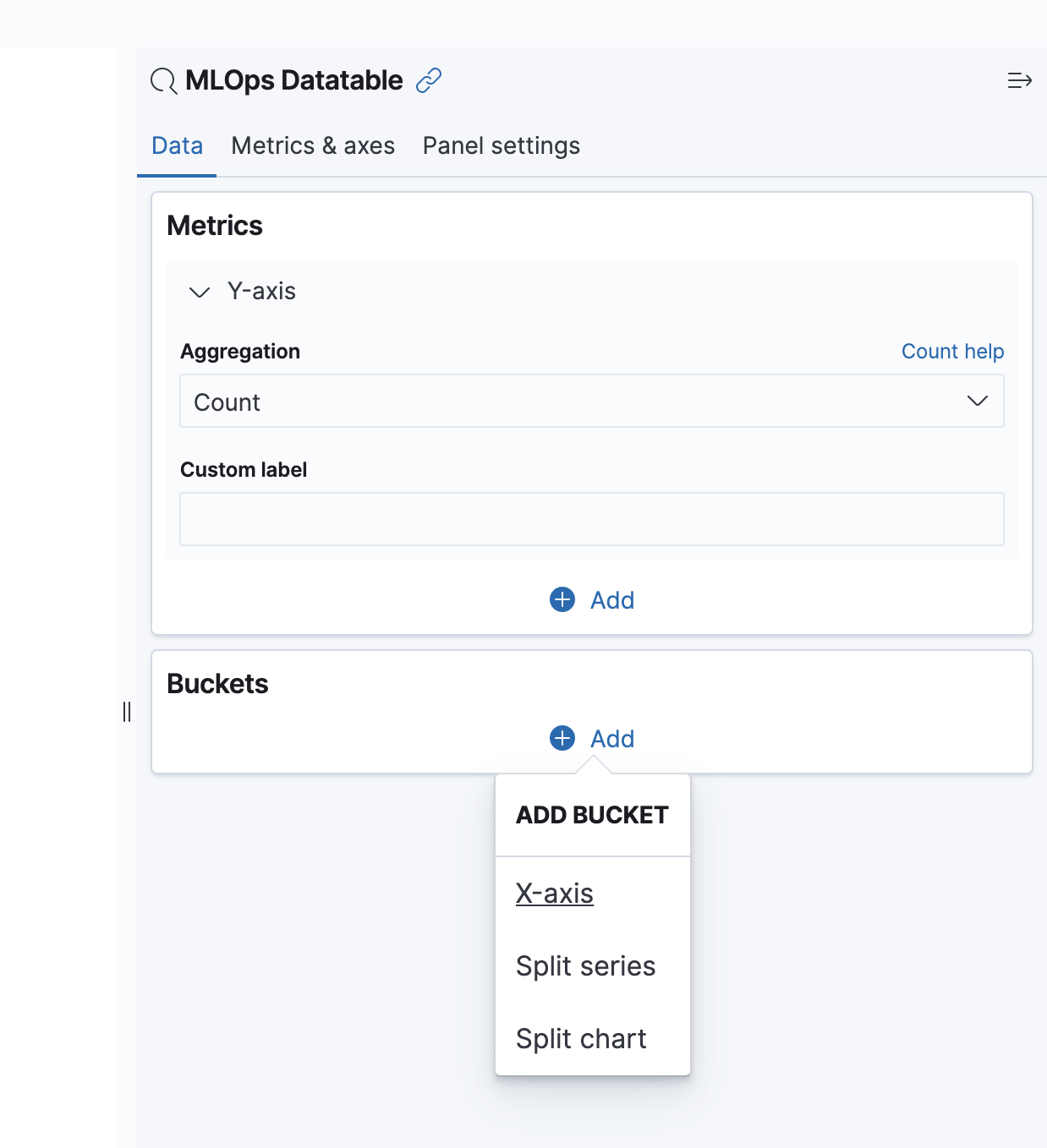This screenshot has width=1047, height=1148.
Task: Collapse the editor sidebar with top-right icon
Action: (x=1019, y=80)
